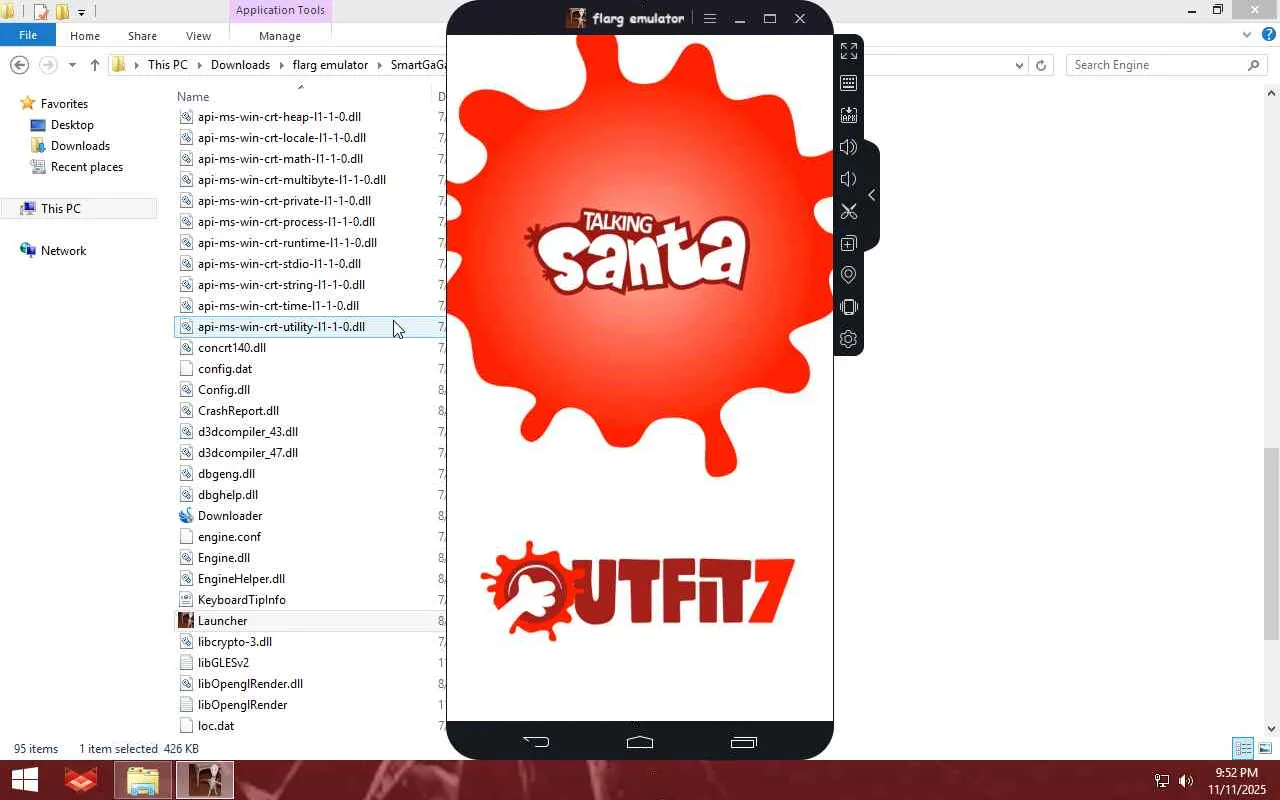Select Favorites in the navigation pane
Image resolution: width=1280 pixels, height=800 pixels.
click(x=64, y=104)
